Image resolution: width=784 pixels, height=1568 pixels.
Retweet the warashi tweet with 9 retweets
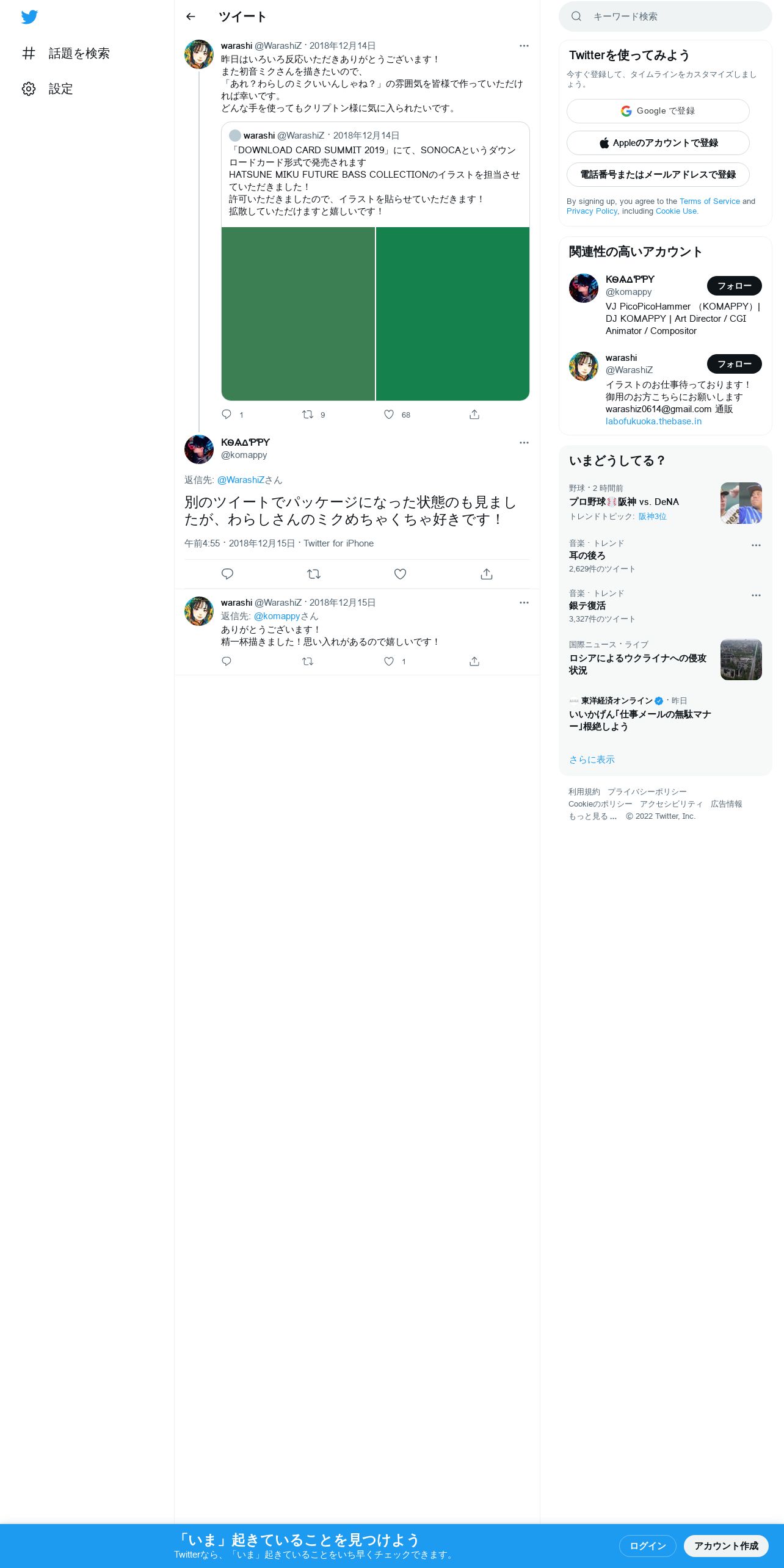pyautogui.click(x=308, y=415)
